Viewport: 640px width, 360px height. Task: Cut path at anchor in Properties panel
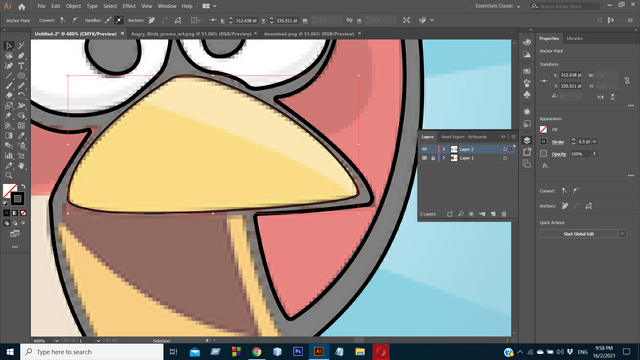tap(589, 206)
